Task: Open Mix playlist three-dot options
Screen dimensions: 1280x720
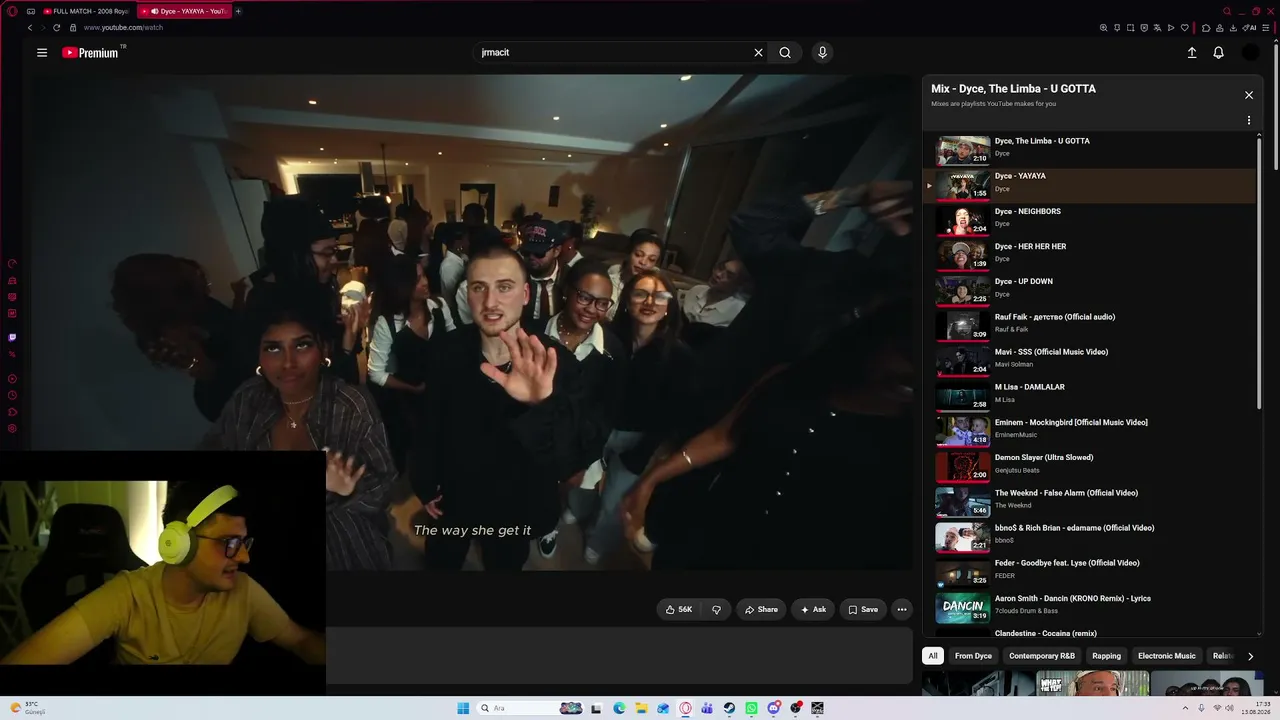Action: click(1249, 120)
